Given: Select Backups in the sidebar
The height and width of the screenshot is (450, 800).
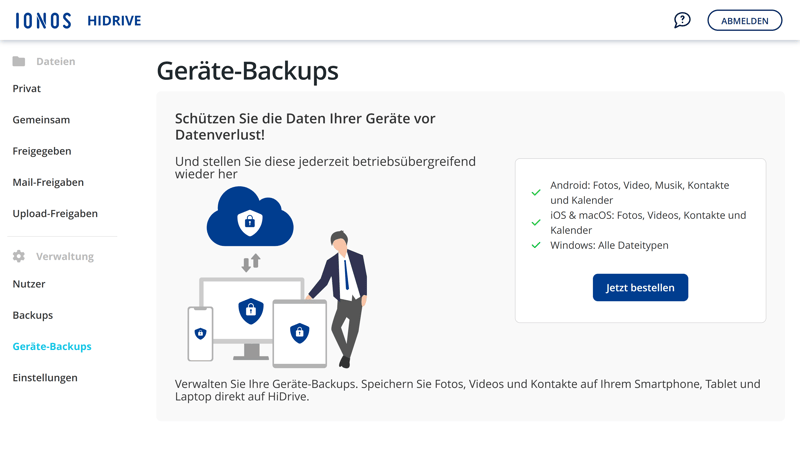Looking at the screenshot, I should [33, 315].
